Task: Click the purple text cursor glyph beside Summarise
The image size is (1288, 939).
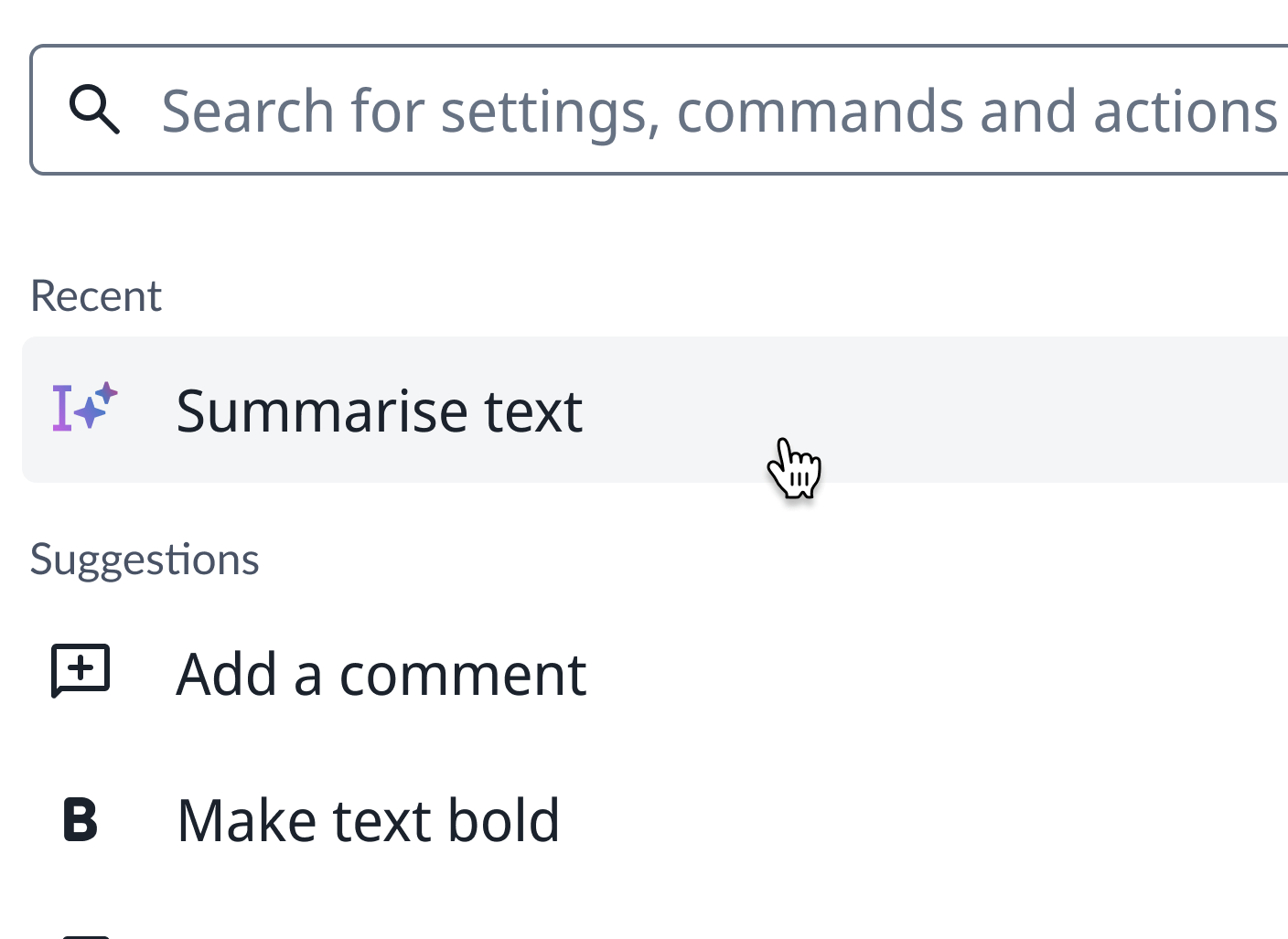Action: 61,408
